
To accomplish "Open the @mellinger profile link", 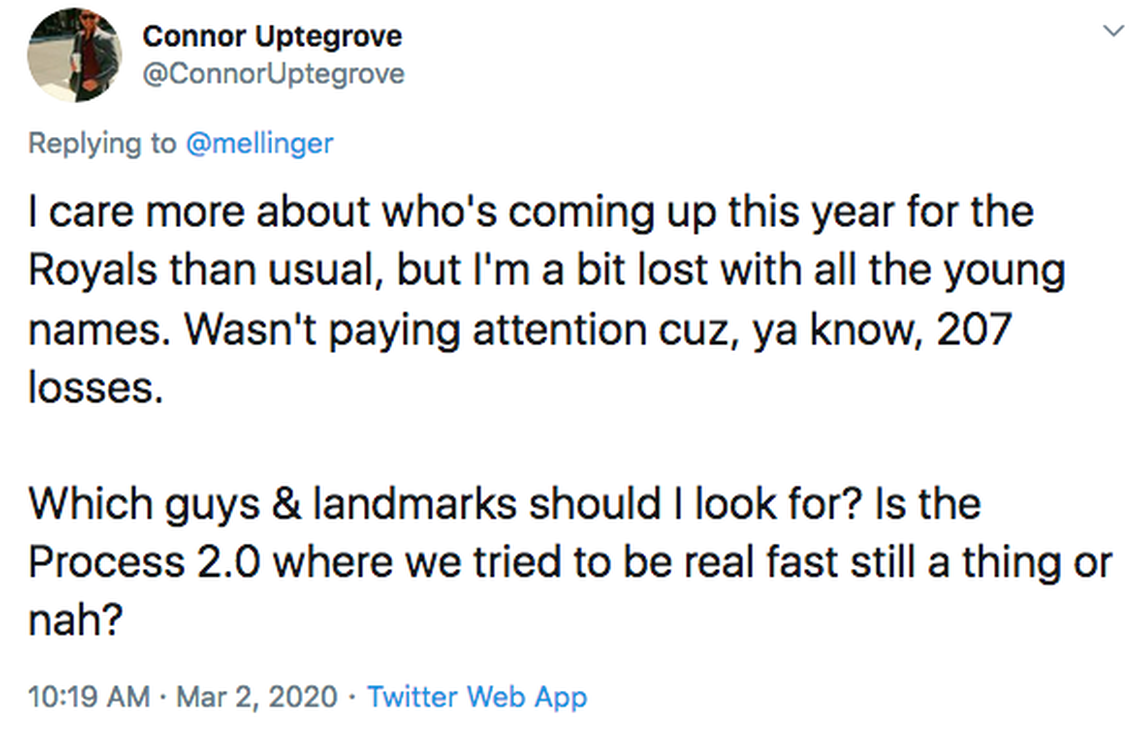I will click(x=258, y=143).
